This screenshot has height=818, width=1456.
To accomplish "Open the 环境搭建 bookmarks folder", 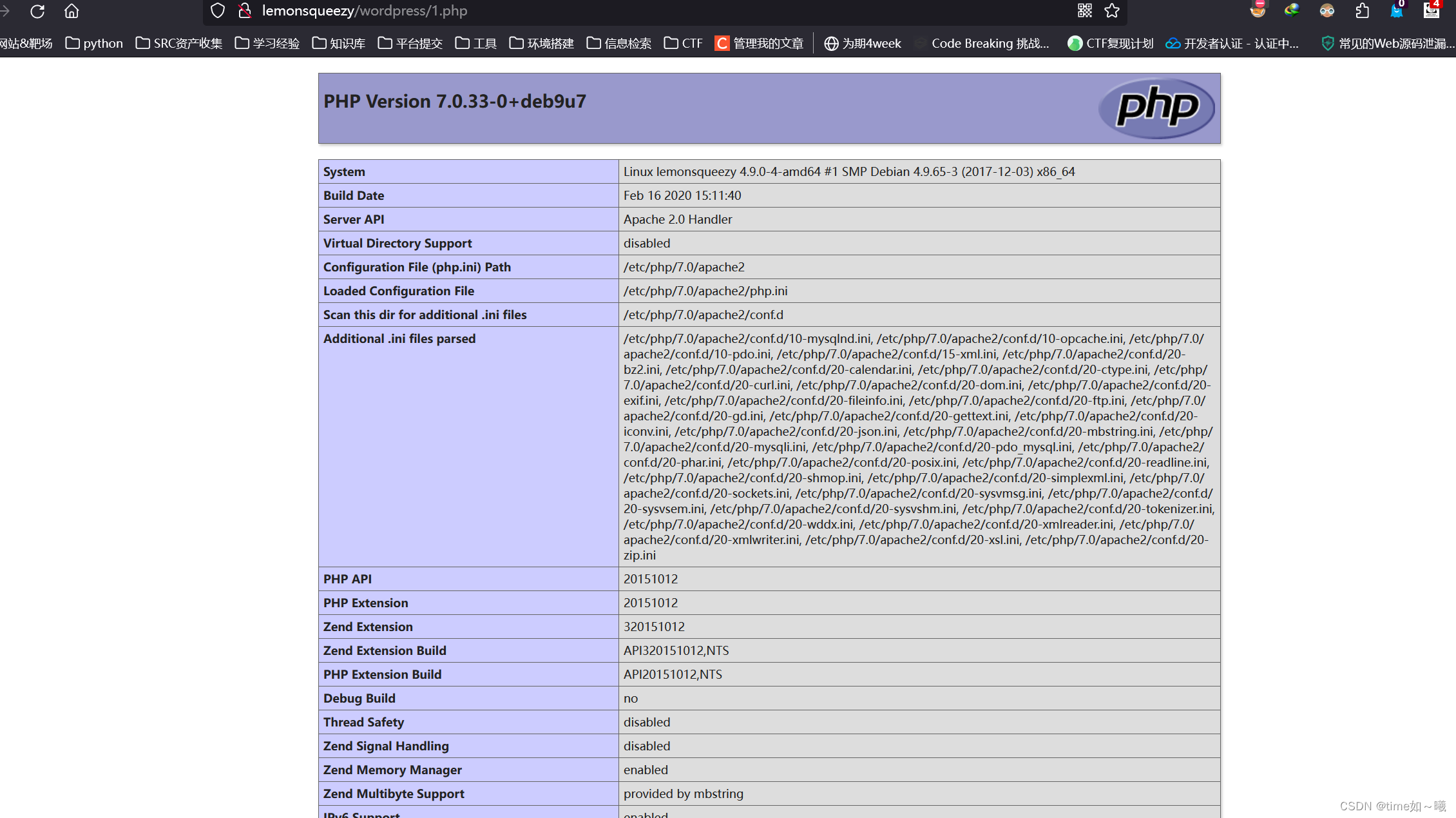I will click(x=542, y=43).
